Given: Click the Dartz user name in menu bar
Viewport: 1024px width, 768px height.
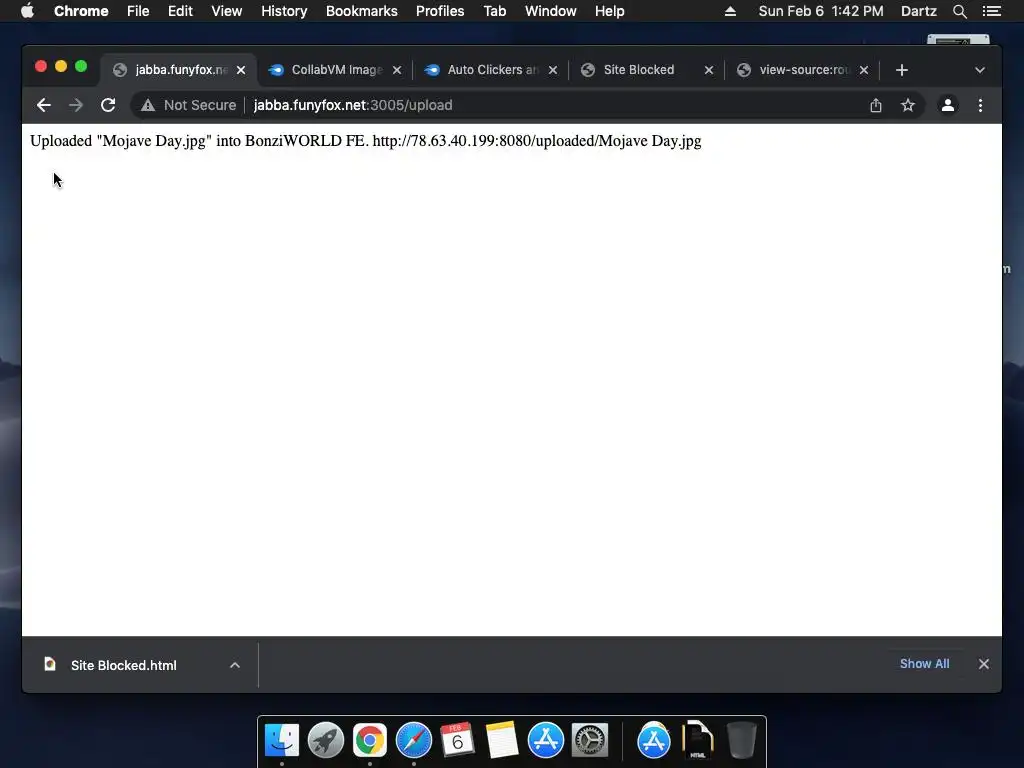Looking at the screenshot, I should point(919,11).
